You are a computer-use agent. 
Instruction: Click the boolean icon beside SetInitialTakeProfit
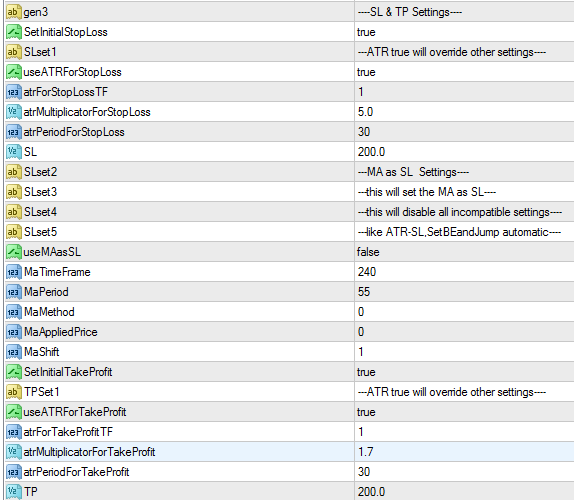pyautogui.click(x=14, y=372)
